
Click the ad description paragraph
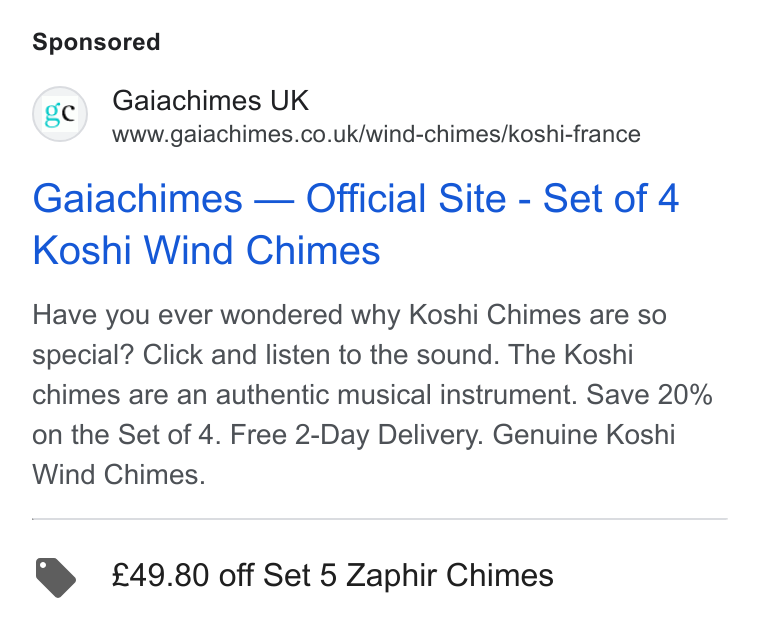[372, 394]
